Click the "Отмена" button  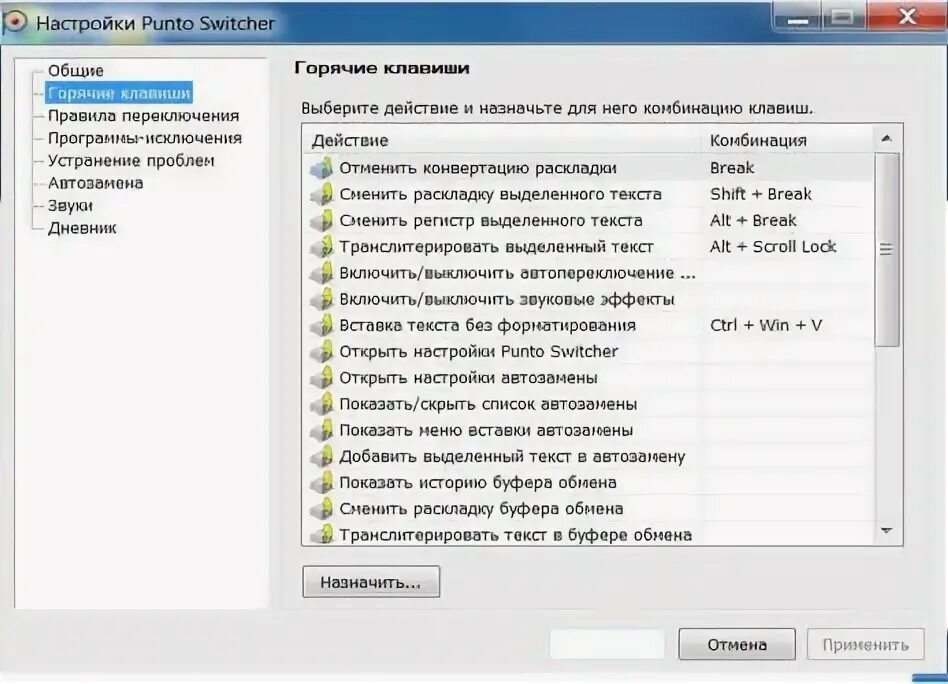(737, 645)
